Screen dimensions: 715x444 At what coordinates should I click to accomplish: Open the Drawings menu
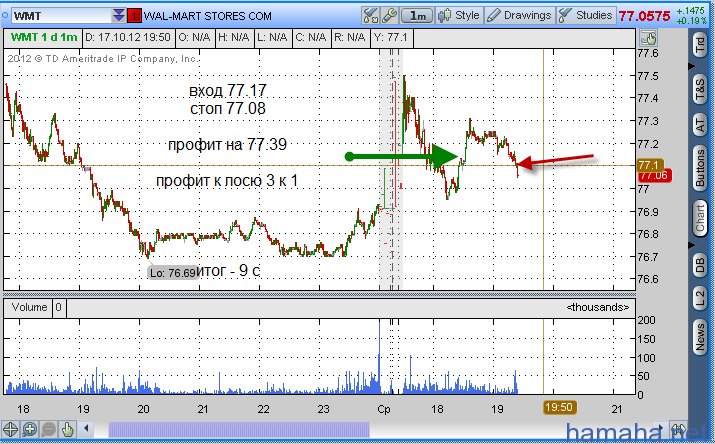(x=519, y=16)
